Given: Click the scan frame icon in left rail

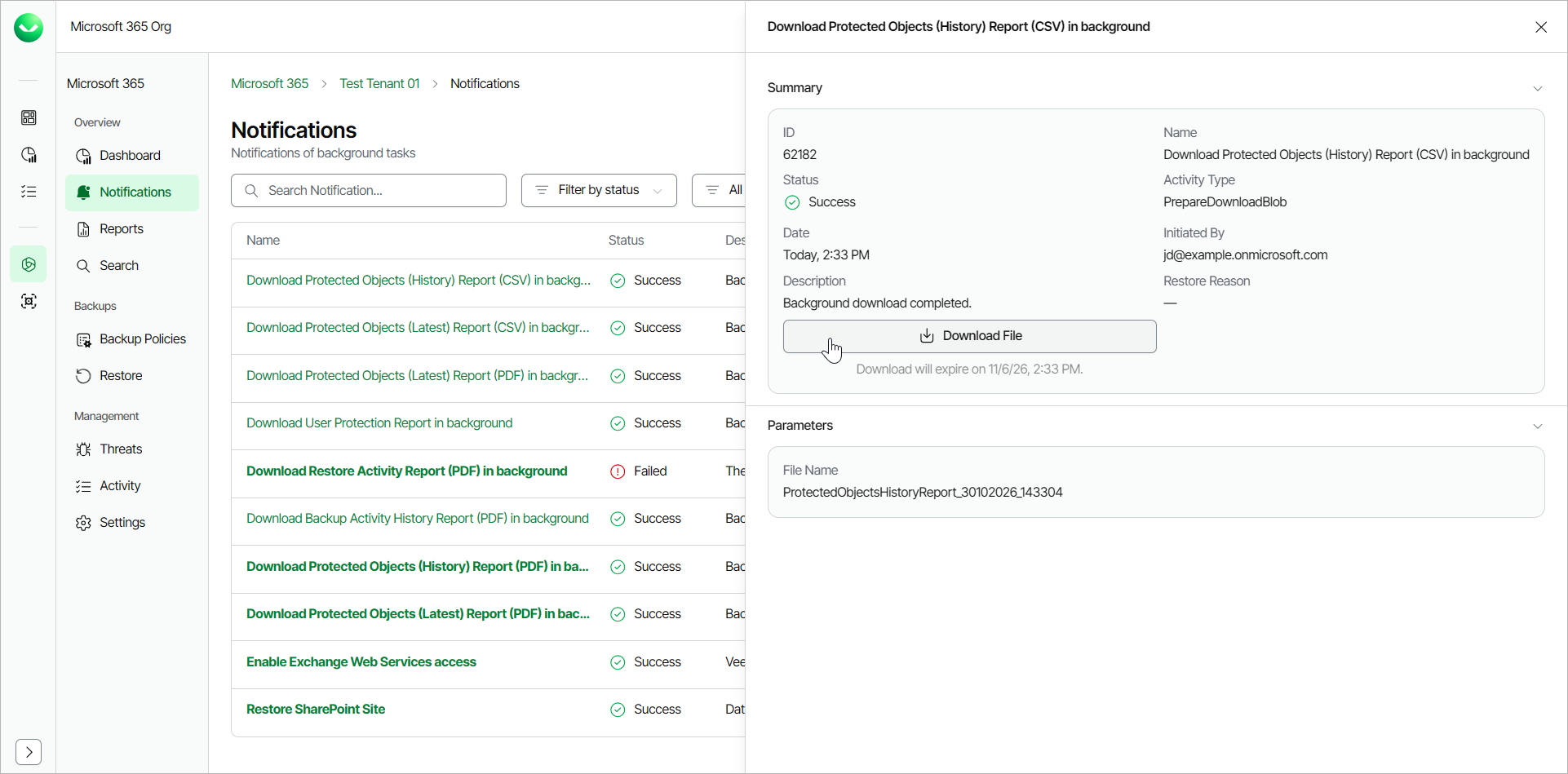Looking at the screenshot, I should [29, 302].
